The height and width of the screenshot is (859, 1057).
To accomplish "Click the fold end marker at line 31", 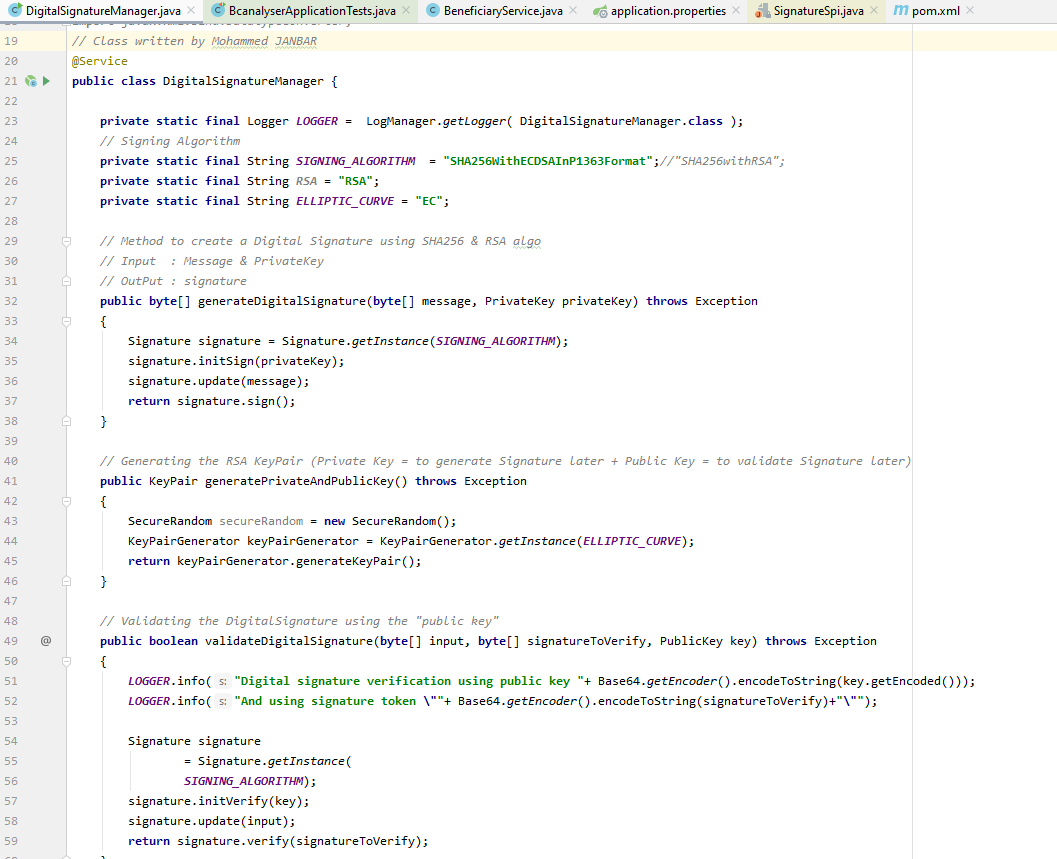I will [x=66, y=281].
